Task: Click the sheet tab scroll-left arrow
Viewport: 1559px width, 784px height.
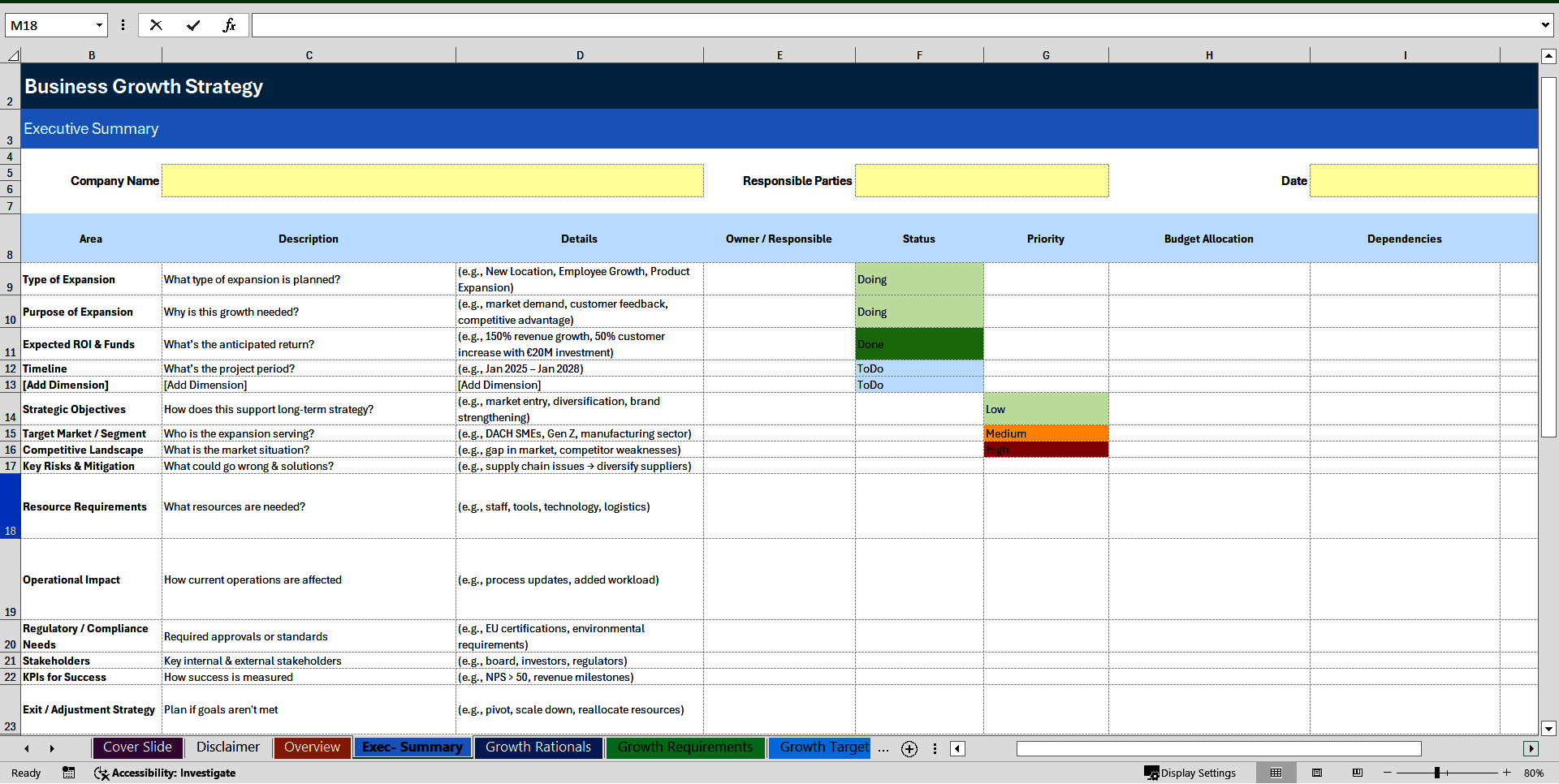Action: coord(27,748)
